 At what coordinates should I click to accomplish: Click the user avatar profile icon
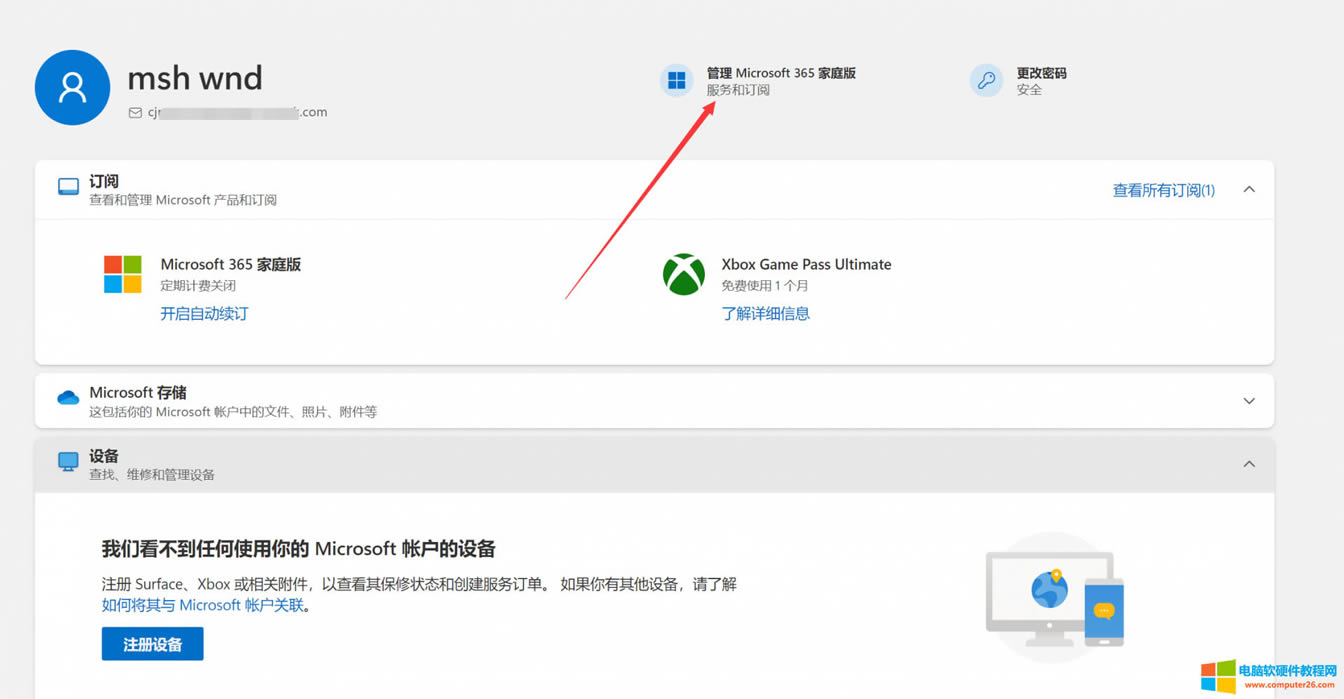[x=72, y=87]
